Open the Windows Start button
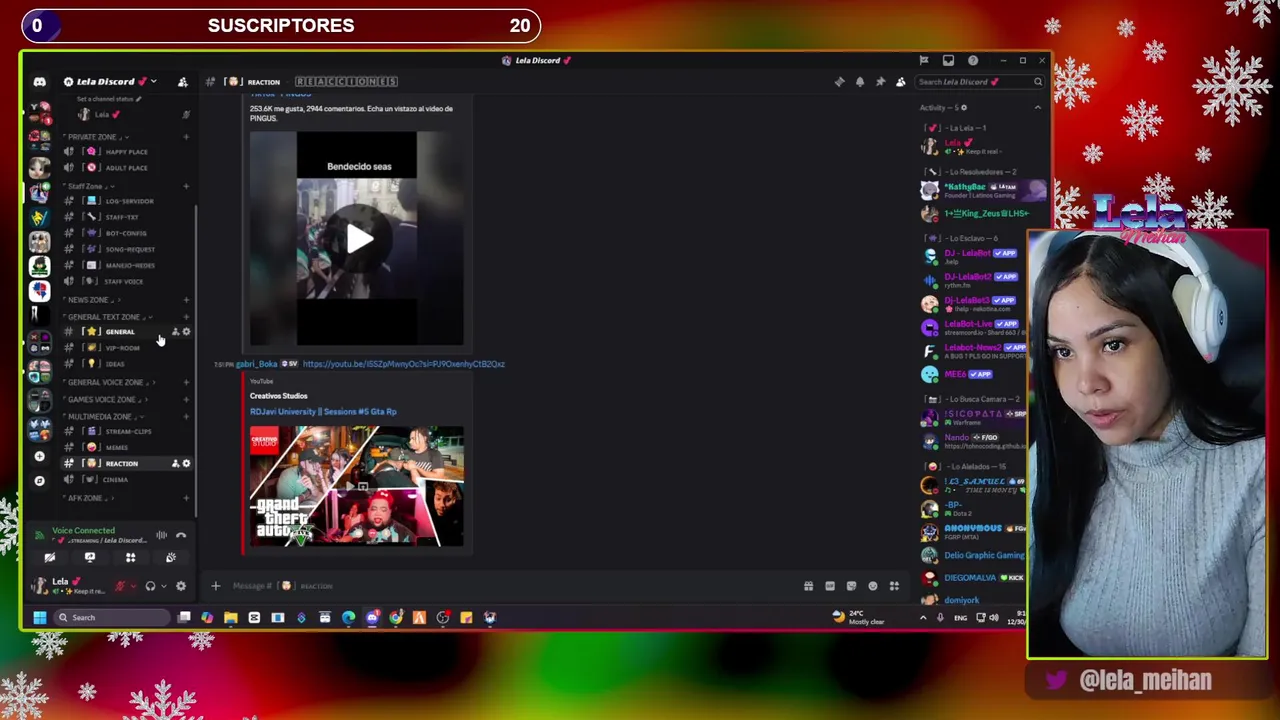Image resolution: width=1280 pixels, height=720 pixels. pyautogui.click(x=40, y=618)
